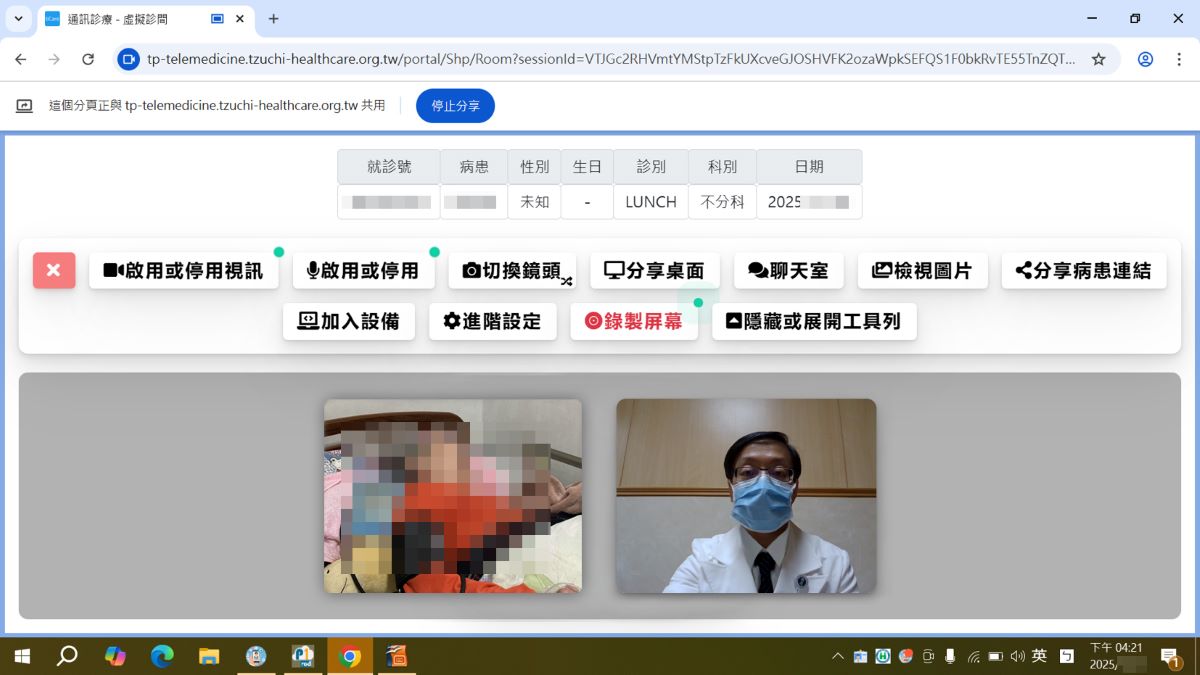1200x675 pixels.
Task: Open the 聊天室 chat room
Action: pyautogui.click(x=789, y=269)
